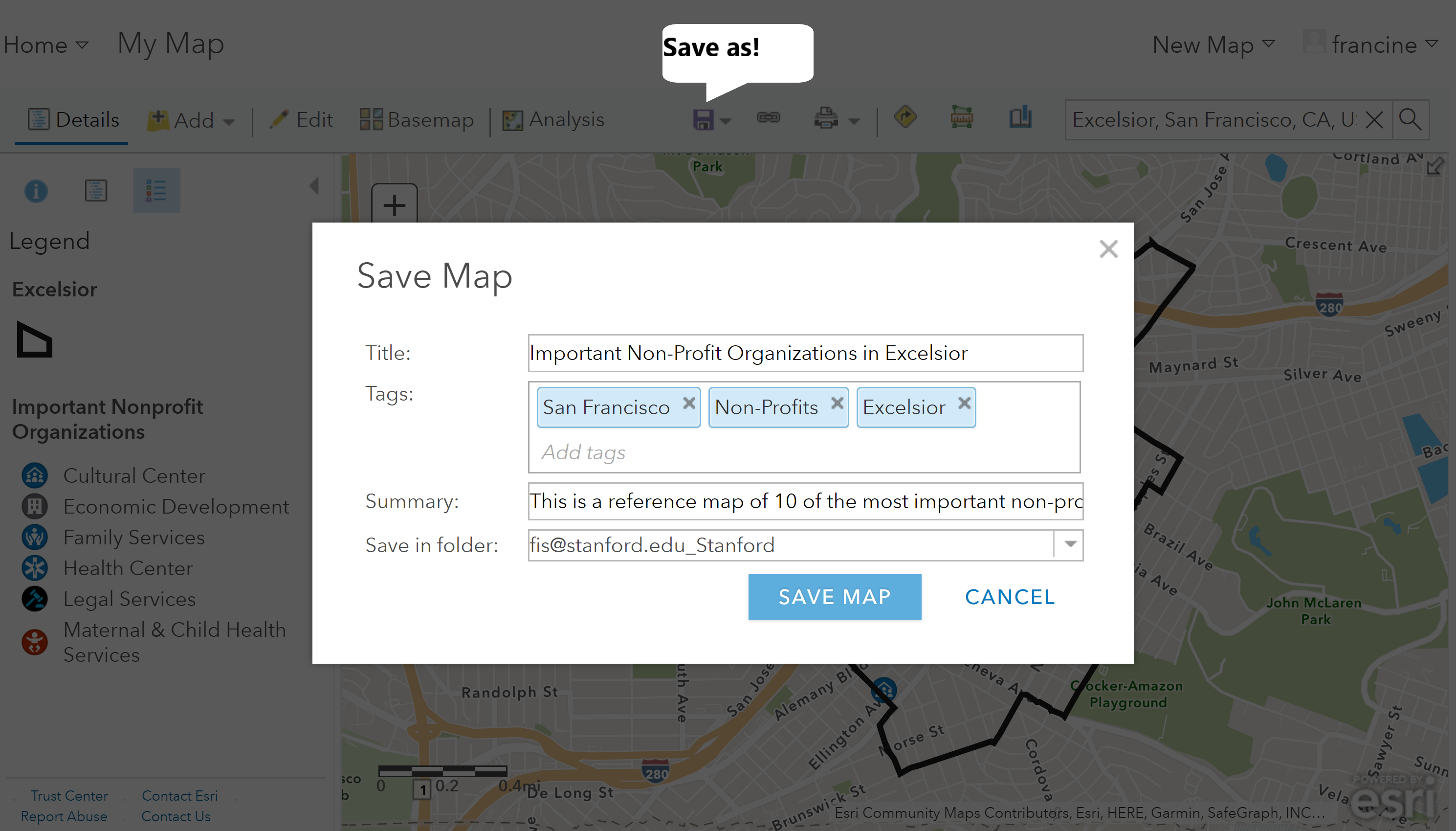The height and width of the screenshot is (831, 1456).
Task: Click the SAVE MAP button
Action: click(834, 597)
